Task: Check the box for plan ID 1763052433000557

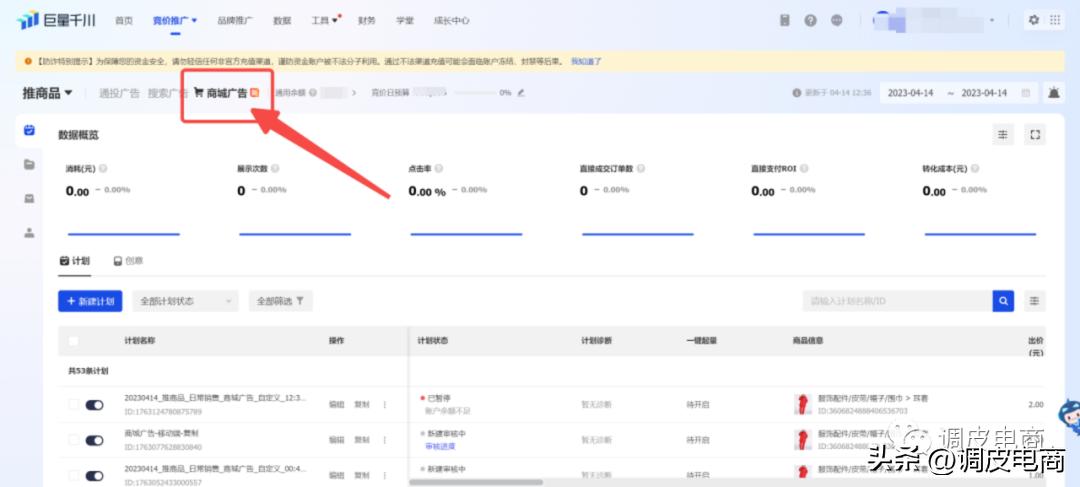Action: point(74,475)
